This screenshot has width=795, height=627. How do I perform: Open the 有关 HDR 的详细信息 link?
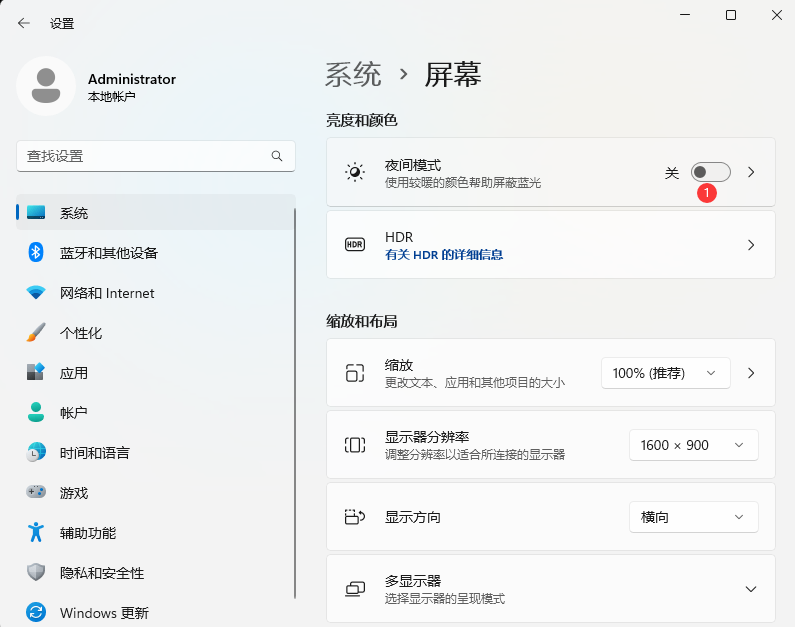click(444, 254)
